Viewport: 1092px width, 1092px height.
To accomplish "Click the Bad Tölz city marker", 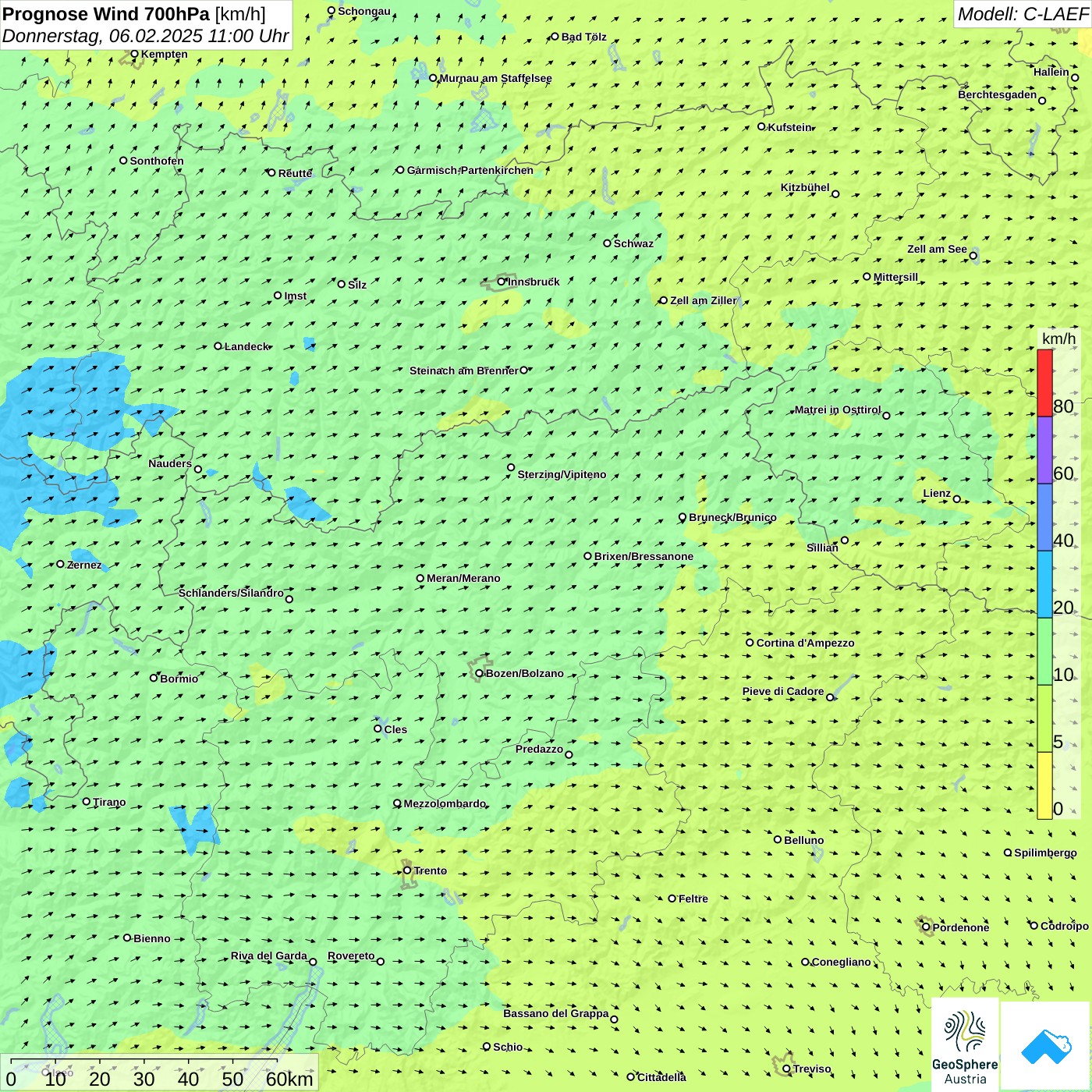I will coord(555,37).
